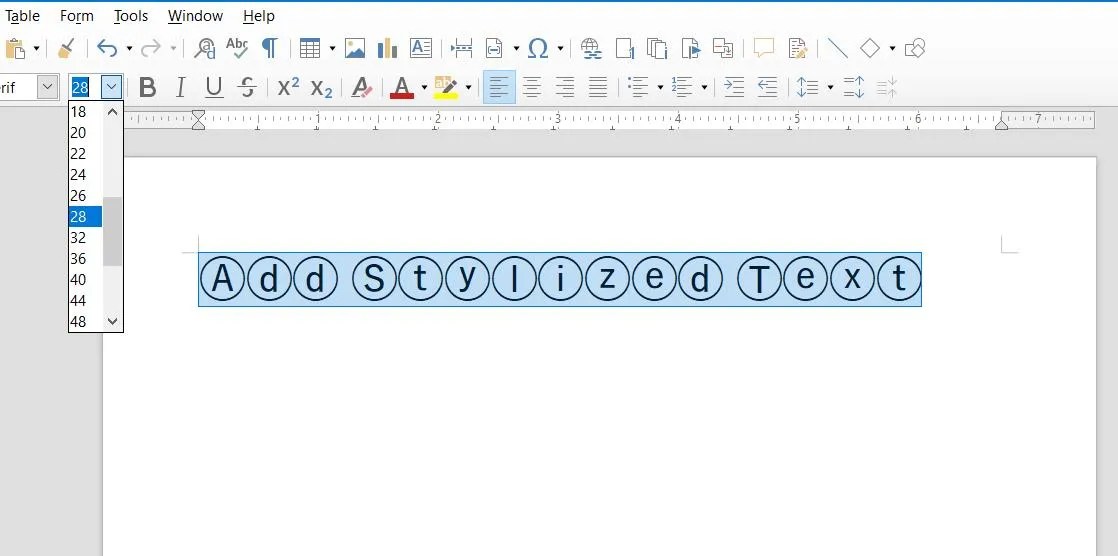Open the Insert Table dropdown arrow

[332, 48]
